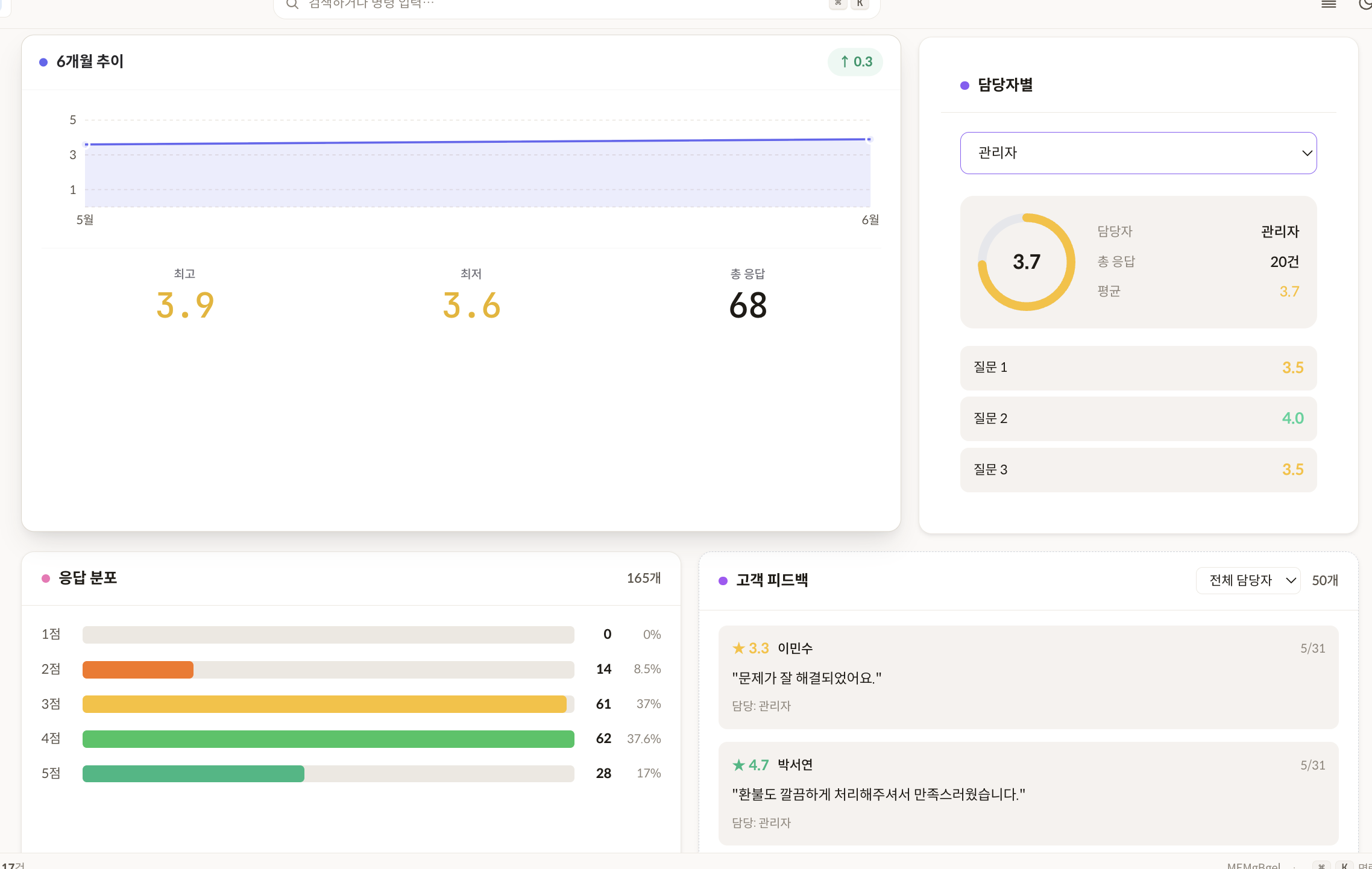This screenshot has width=1372, height=869.
Task: Click the search magnifier icon
Action: tap(292, 4)
